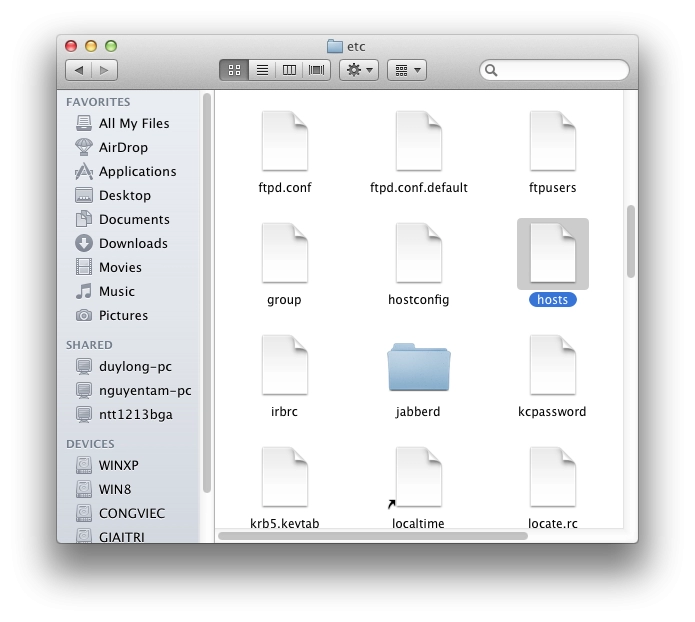Click the hostconfig file name label
This screenshot has height=622, width=695.
coord(418,300)
